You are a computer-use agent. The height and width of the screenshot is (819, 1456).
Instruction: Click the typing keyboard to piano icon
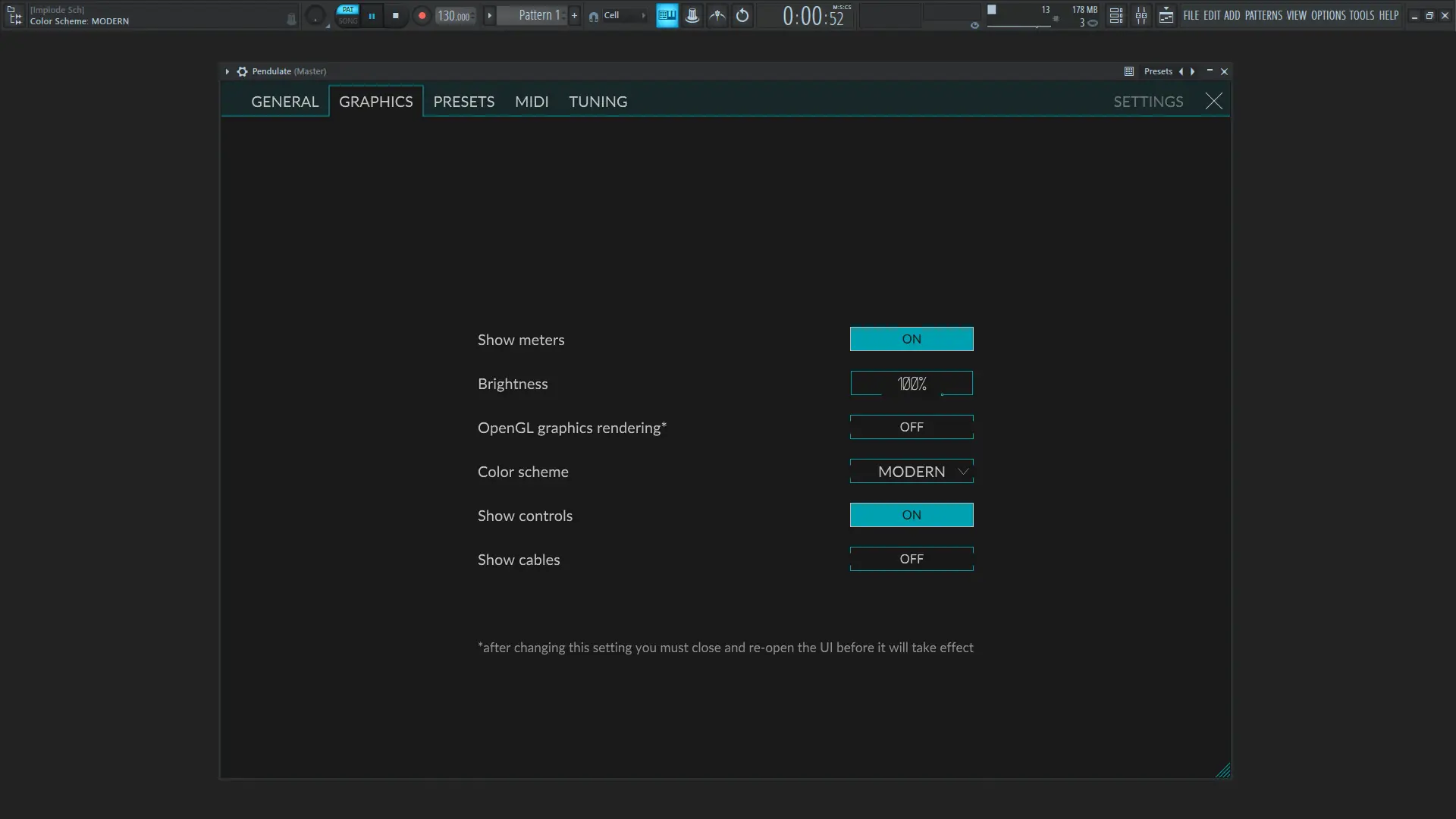tap(667, 15)
